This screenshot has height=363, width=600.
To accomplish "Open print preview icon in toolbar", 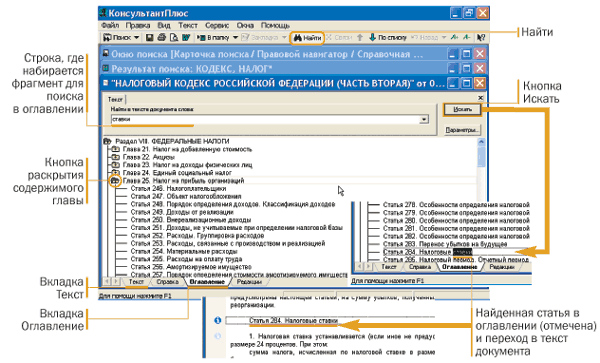I will [x=174, y=37].
